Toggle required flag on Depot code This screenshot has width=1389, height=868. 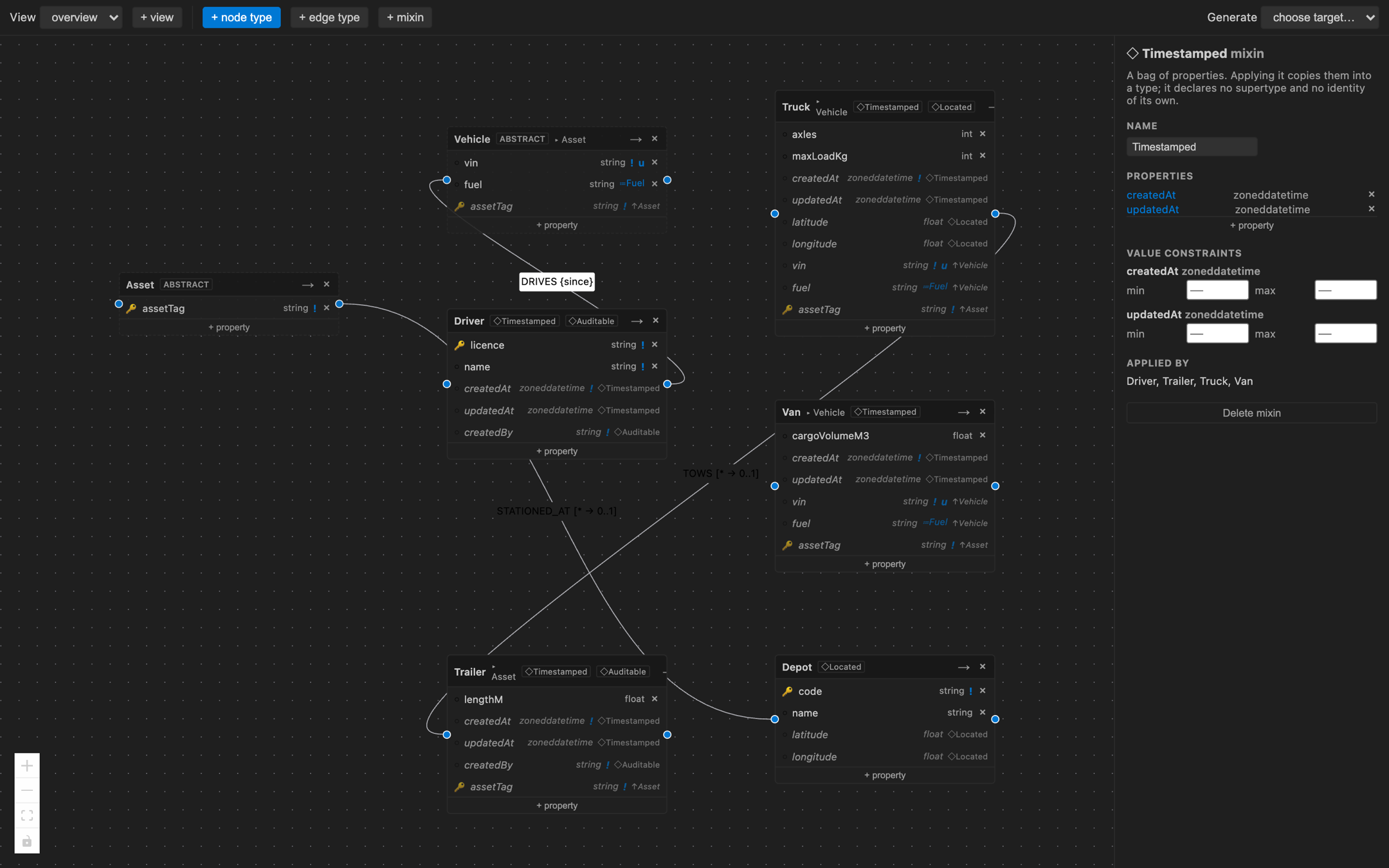(x=970, y=691)
